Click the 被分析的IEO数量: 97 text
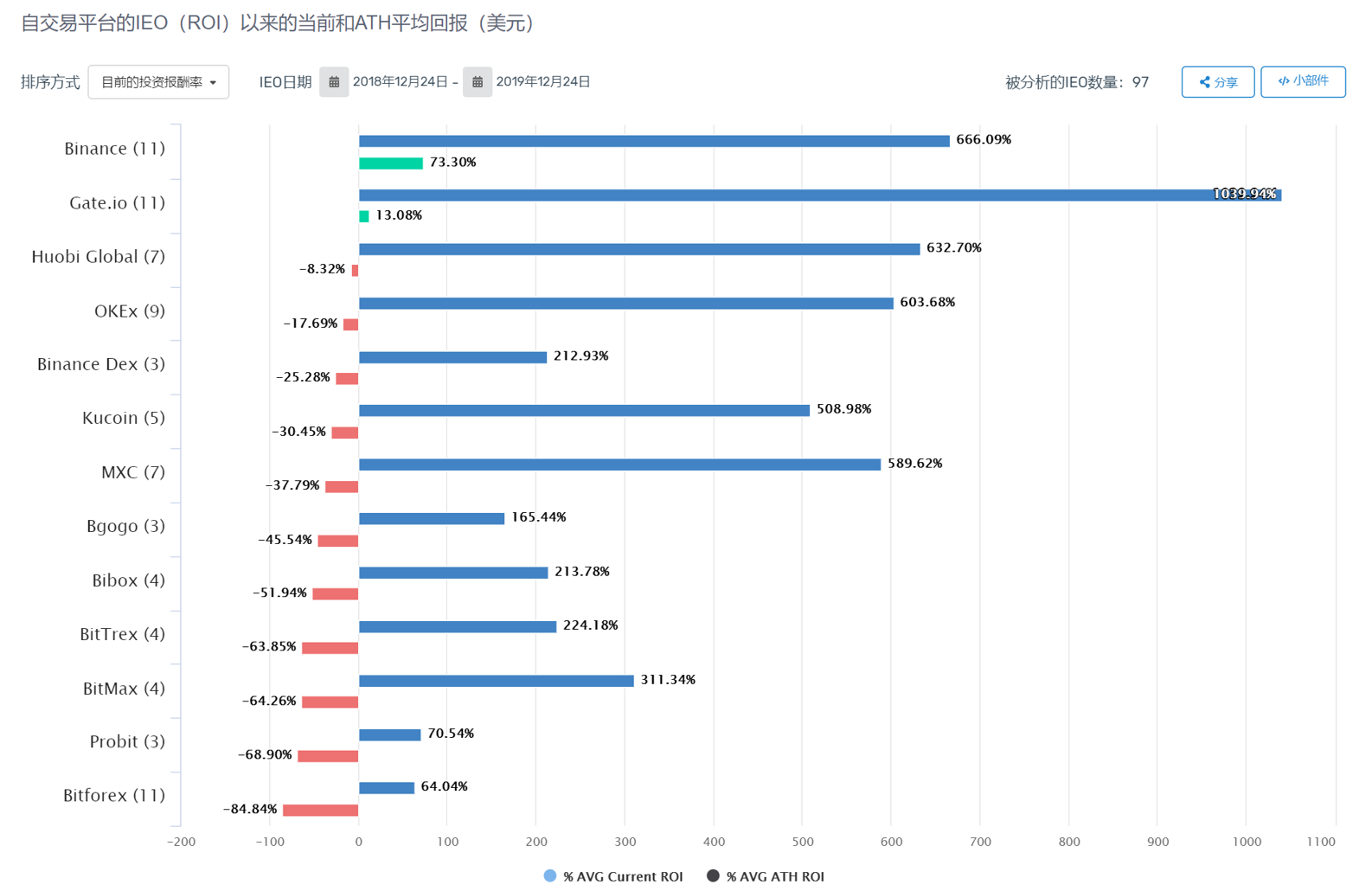 1077,82
